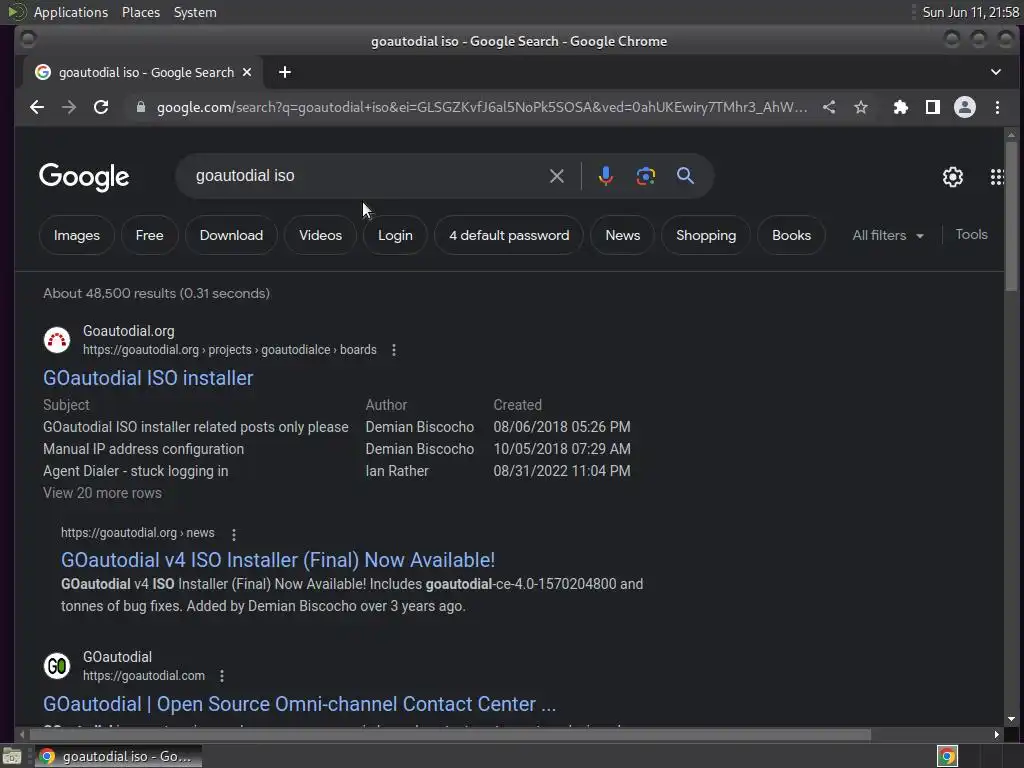Open the System menu
The image size is (1024, 768).
point(195,12)
